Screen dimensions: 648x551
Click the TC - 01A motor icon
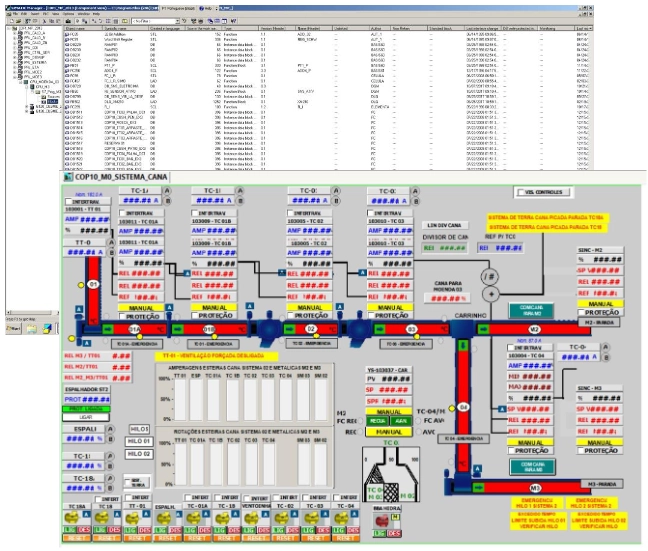193,518
